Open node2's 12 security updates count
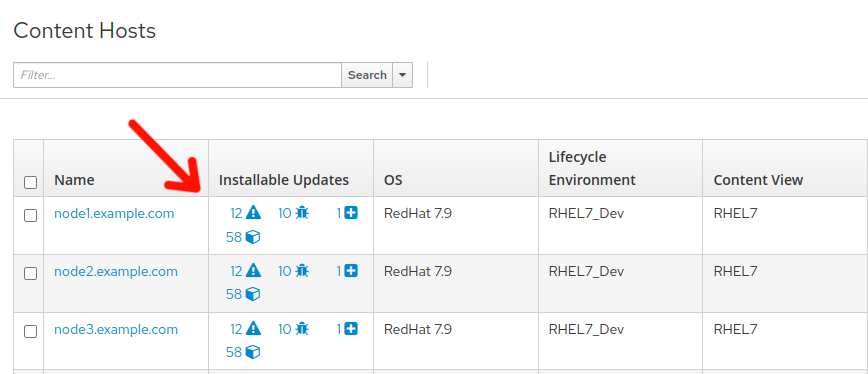The height and width of the screenshot is (374, 868). (236, 271)
